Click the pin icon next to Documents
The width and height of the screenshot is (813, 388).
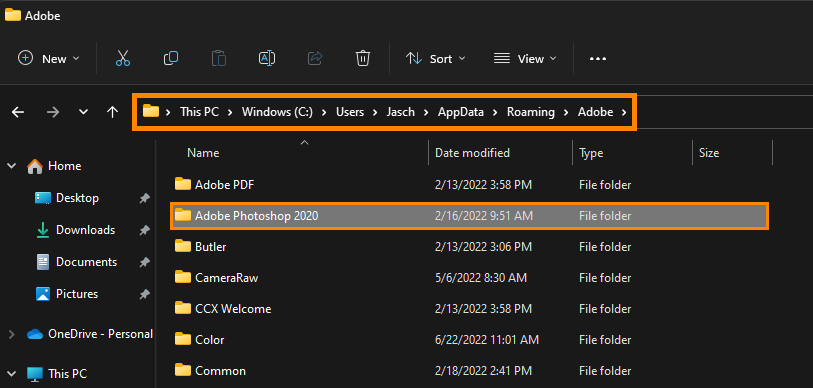coord(145,262)
